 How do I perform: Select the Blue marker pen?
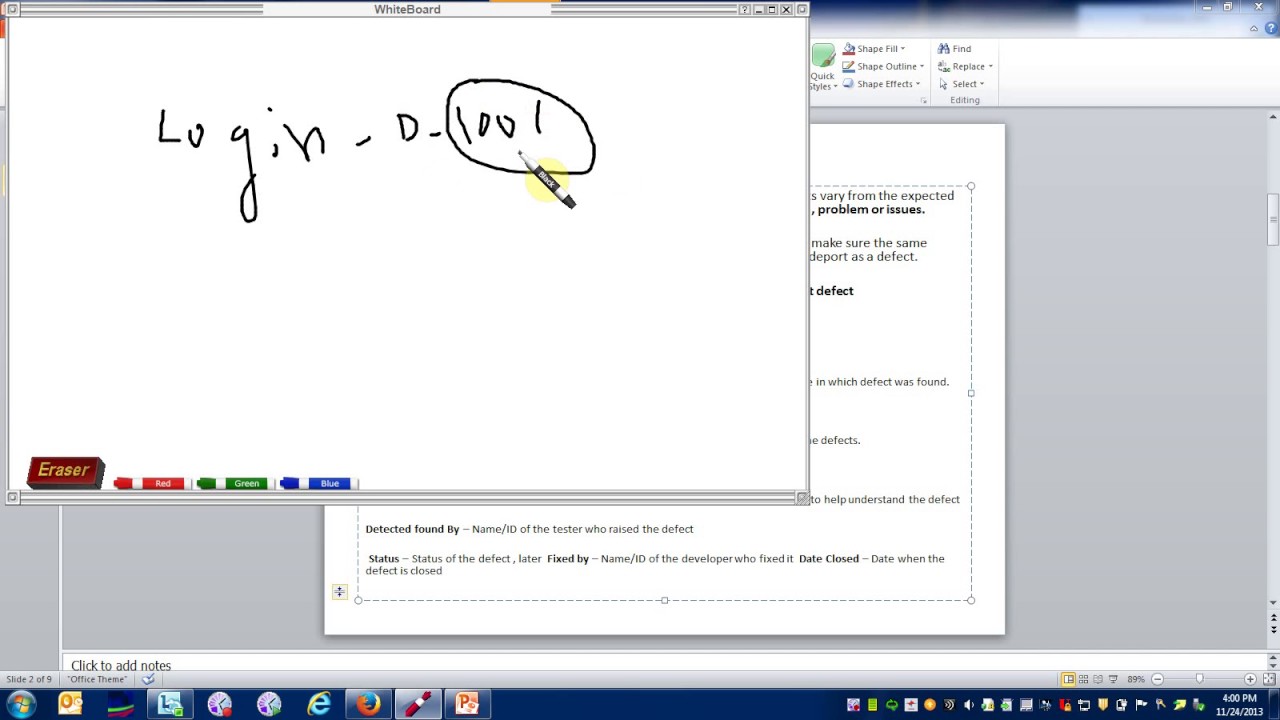tap(317, 483)
